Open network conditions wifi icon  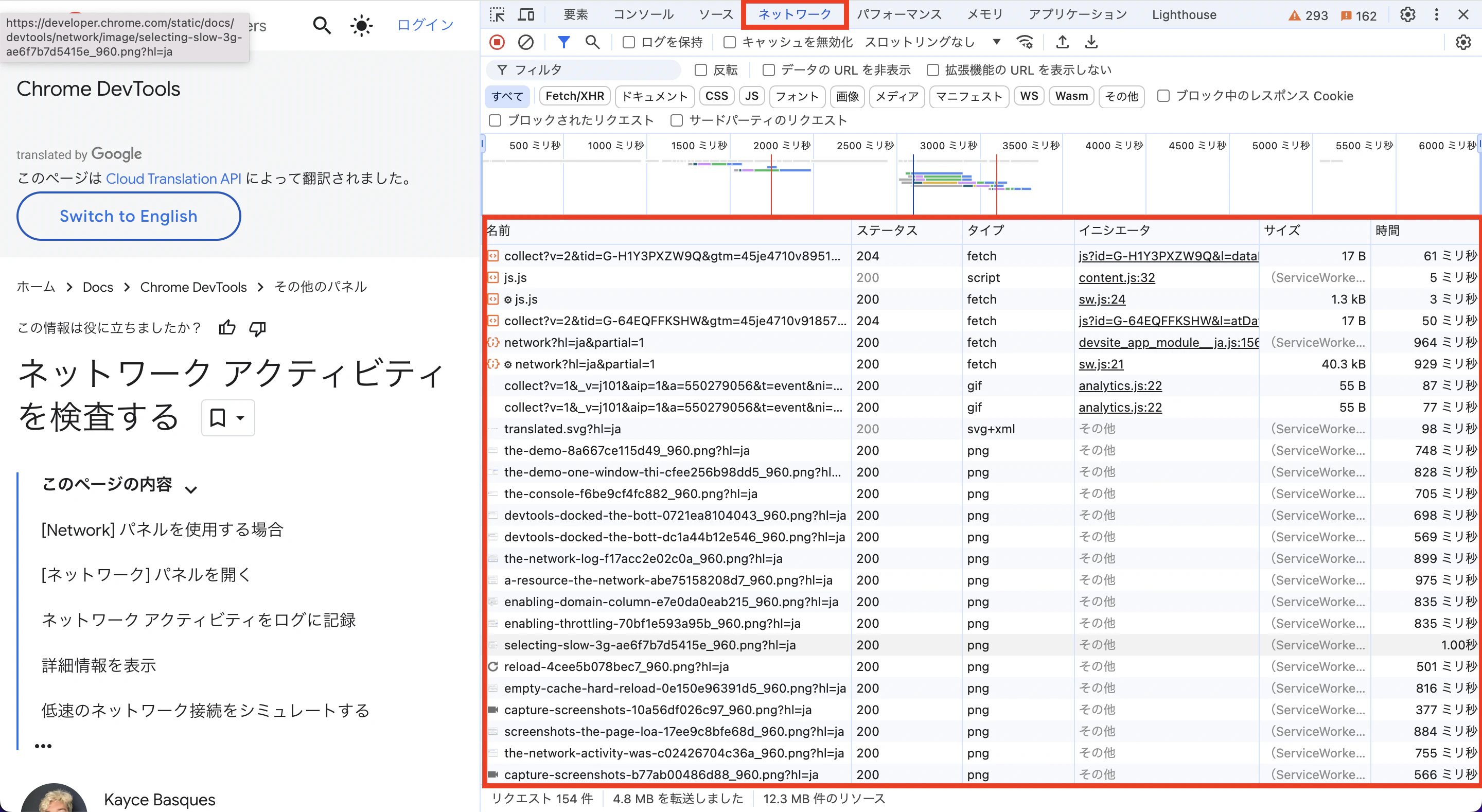1025,42
